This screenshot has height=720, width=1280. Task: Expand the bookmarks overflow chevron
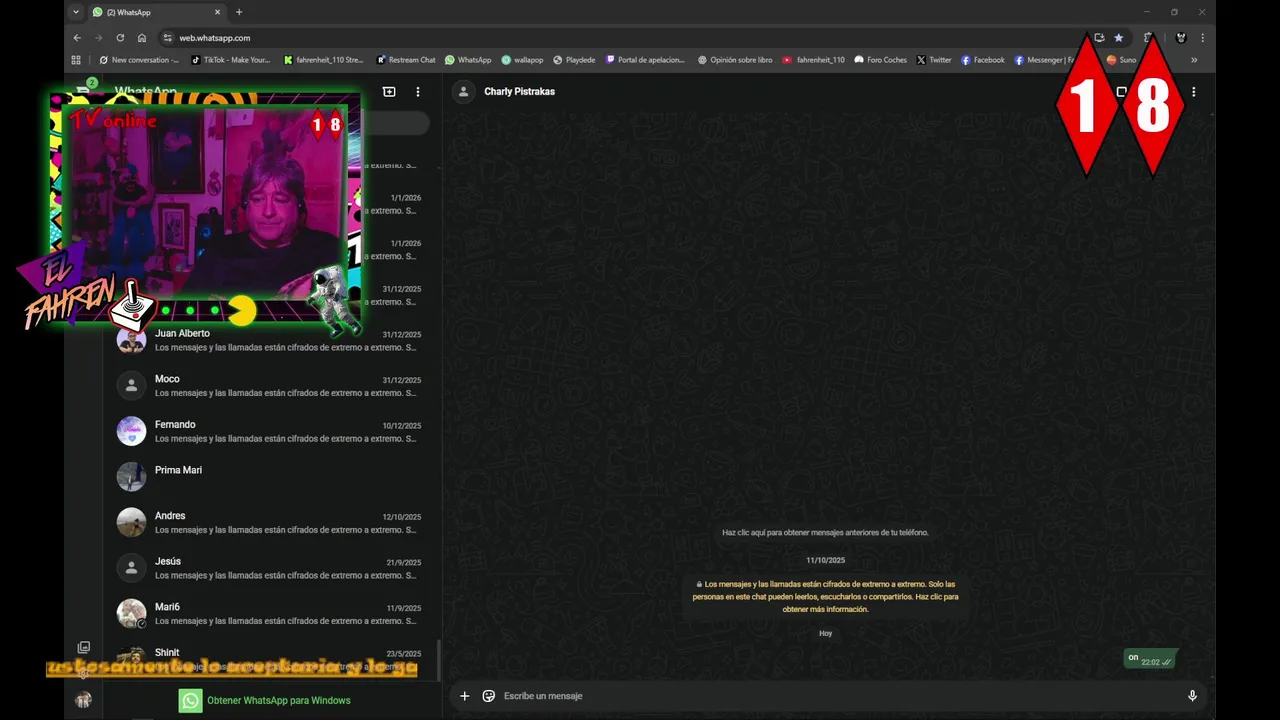point(1194,60)
